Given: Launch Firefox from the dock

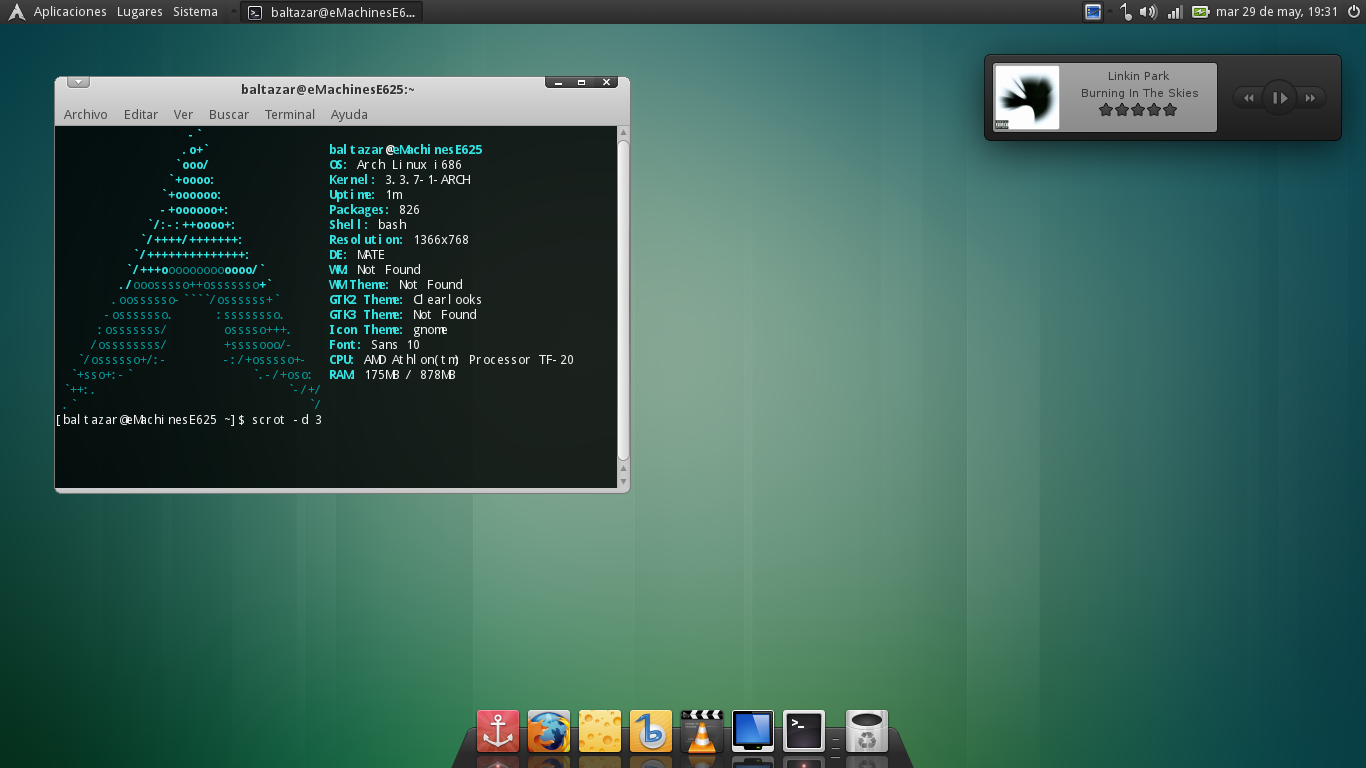Looking at the screenshot, I should pos(549,731).
